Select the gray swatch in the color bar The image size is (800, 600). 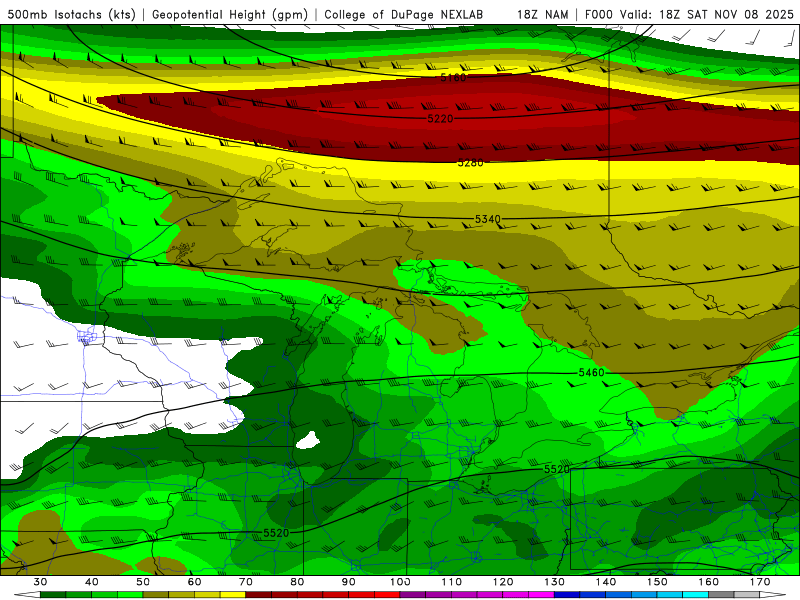(721, 595)
